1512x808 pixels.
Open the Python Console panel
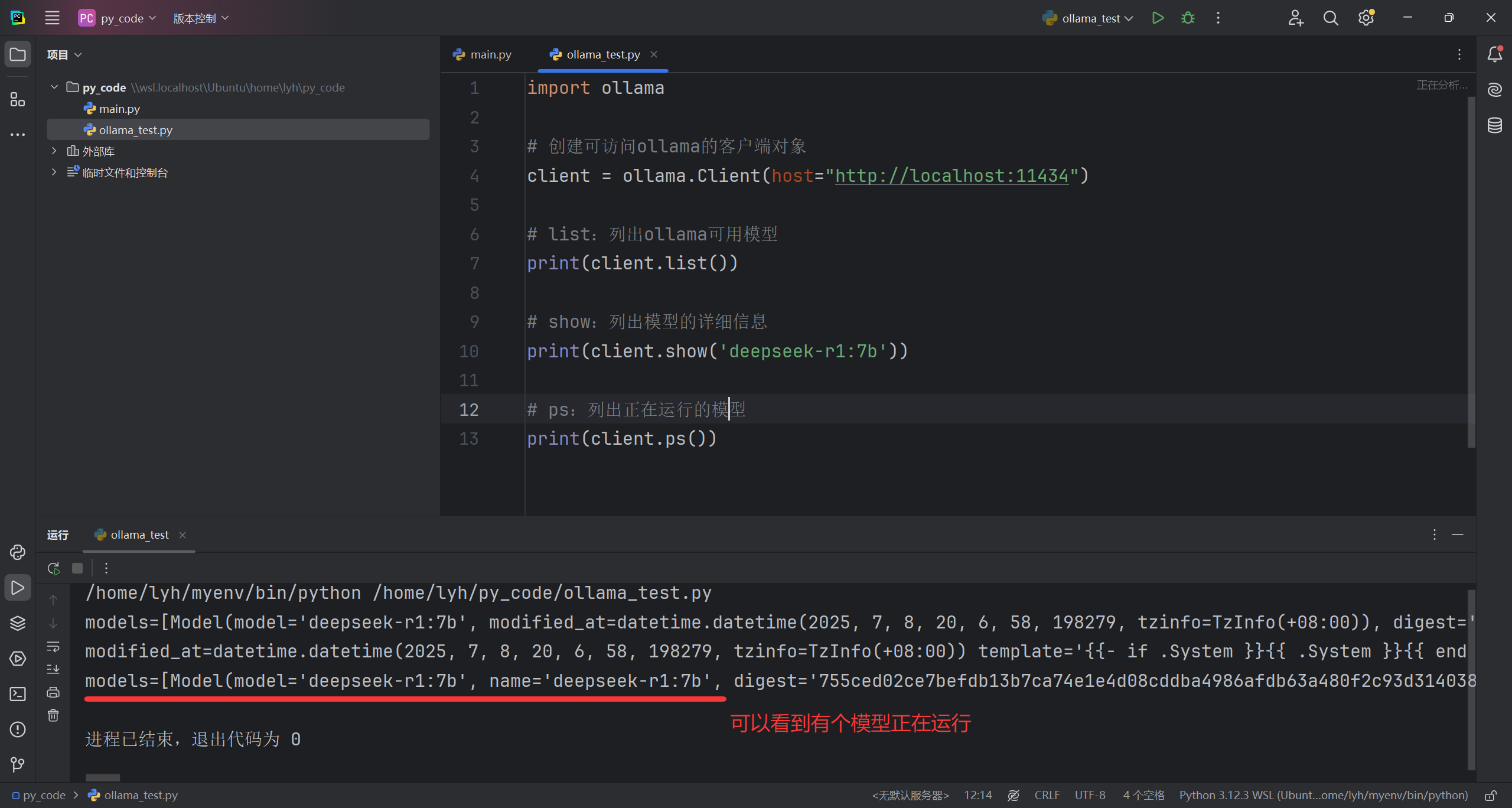(x=18, y=552)
